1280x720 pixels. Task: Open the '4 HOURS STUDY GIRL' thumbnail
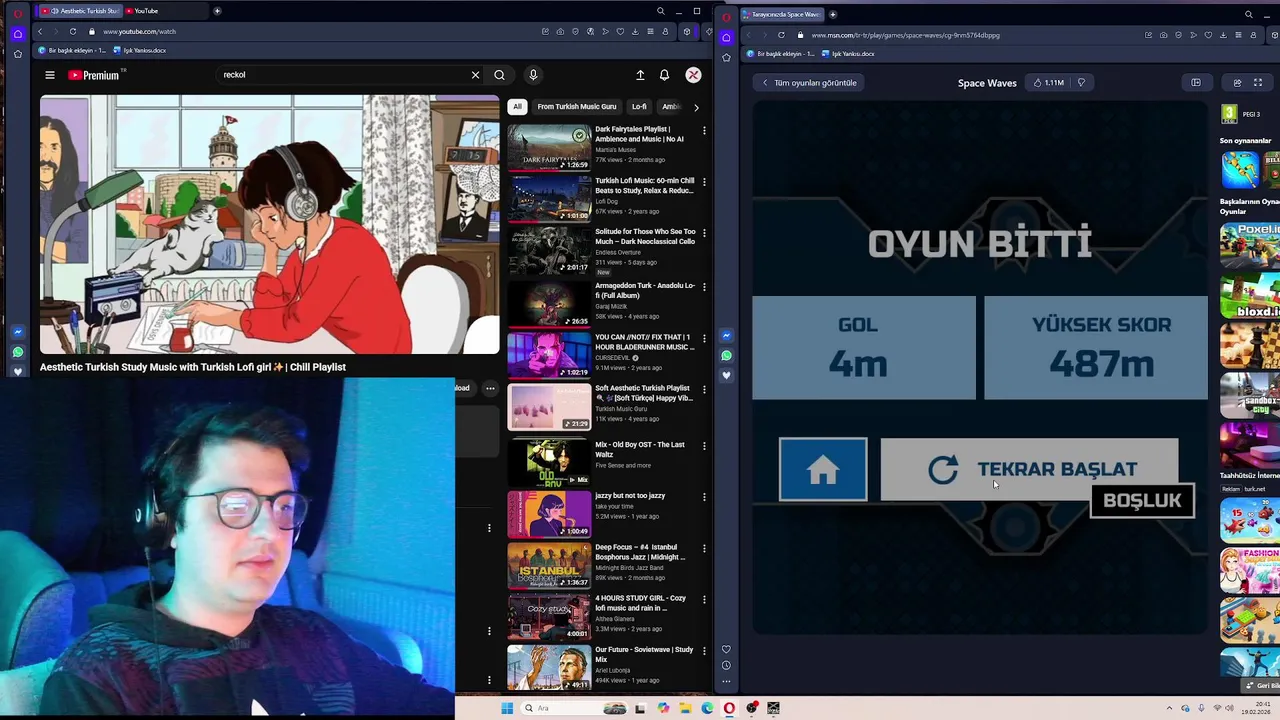tap(549, 617)
